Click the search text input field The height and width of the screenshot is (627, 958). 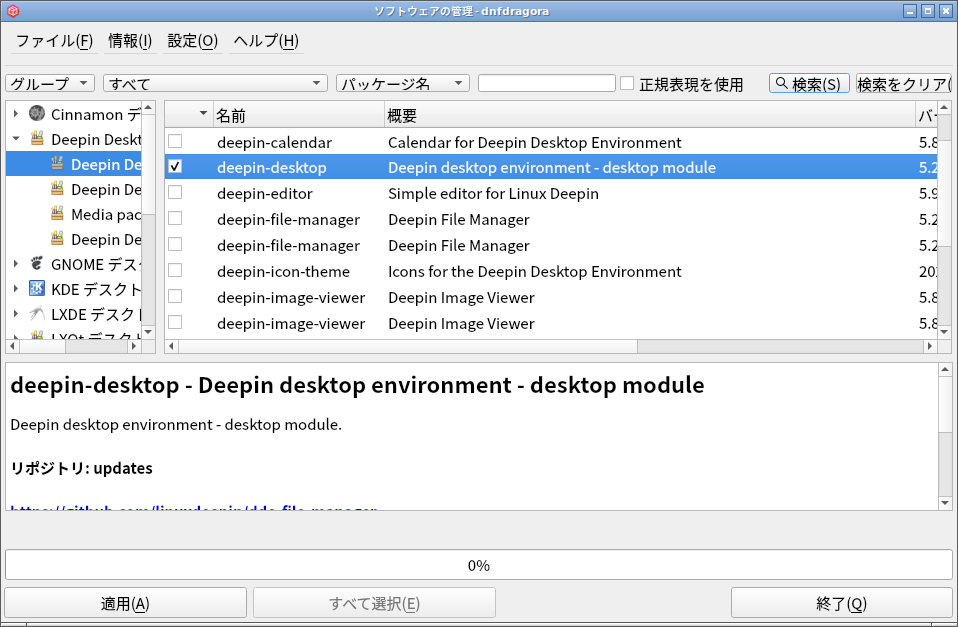(546, 83)
